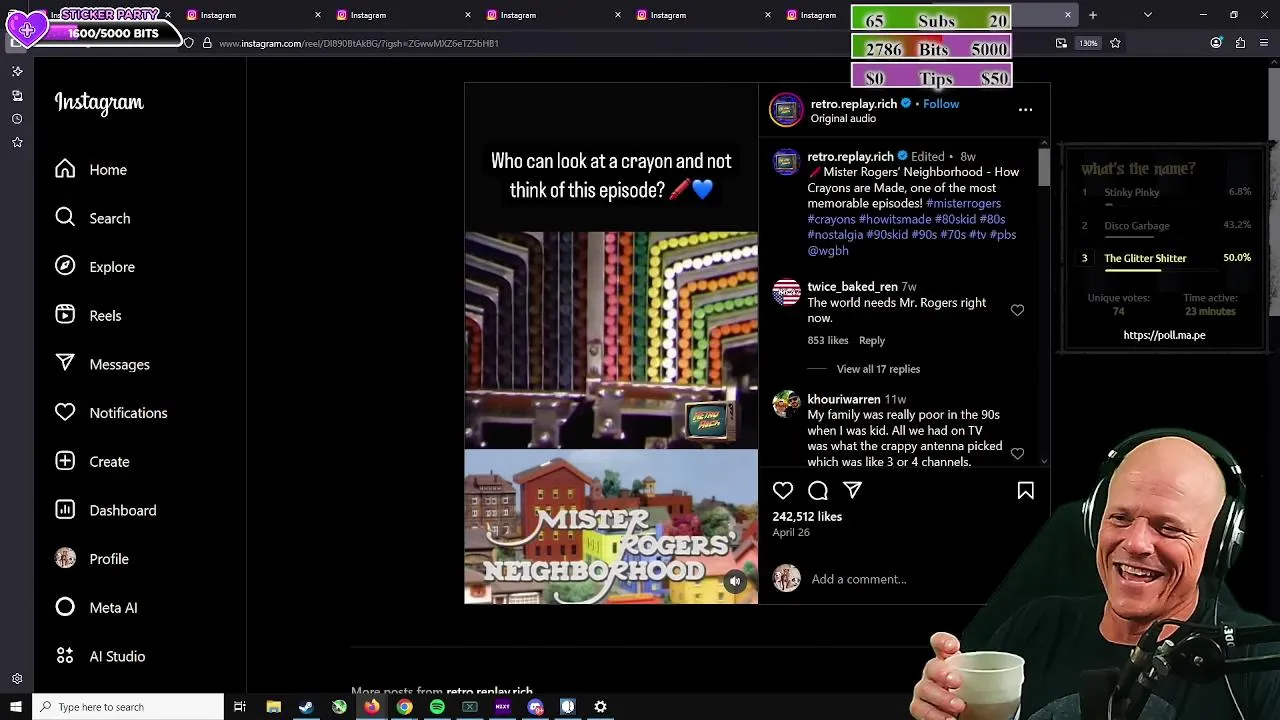
Task: Open Steam from the taskbar
Action: pyautogui.click(x=306, y=707)
